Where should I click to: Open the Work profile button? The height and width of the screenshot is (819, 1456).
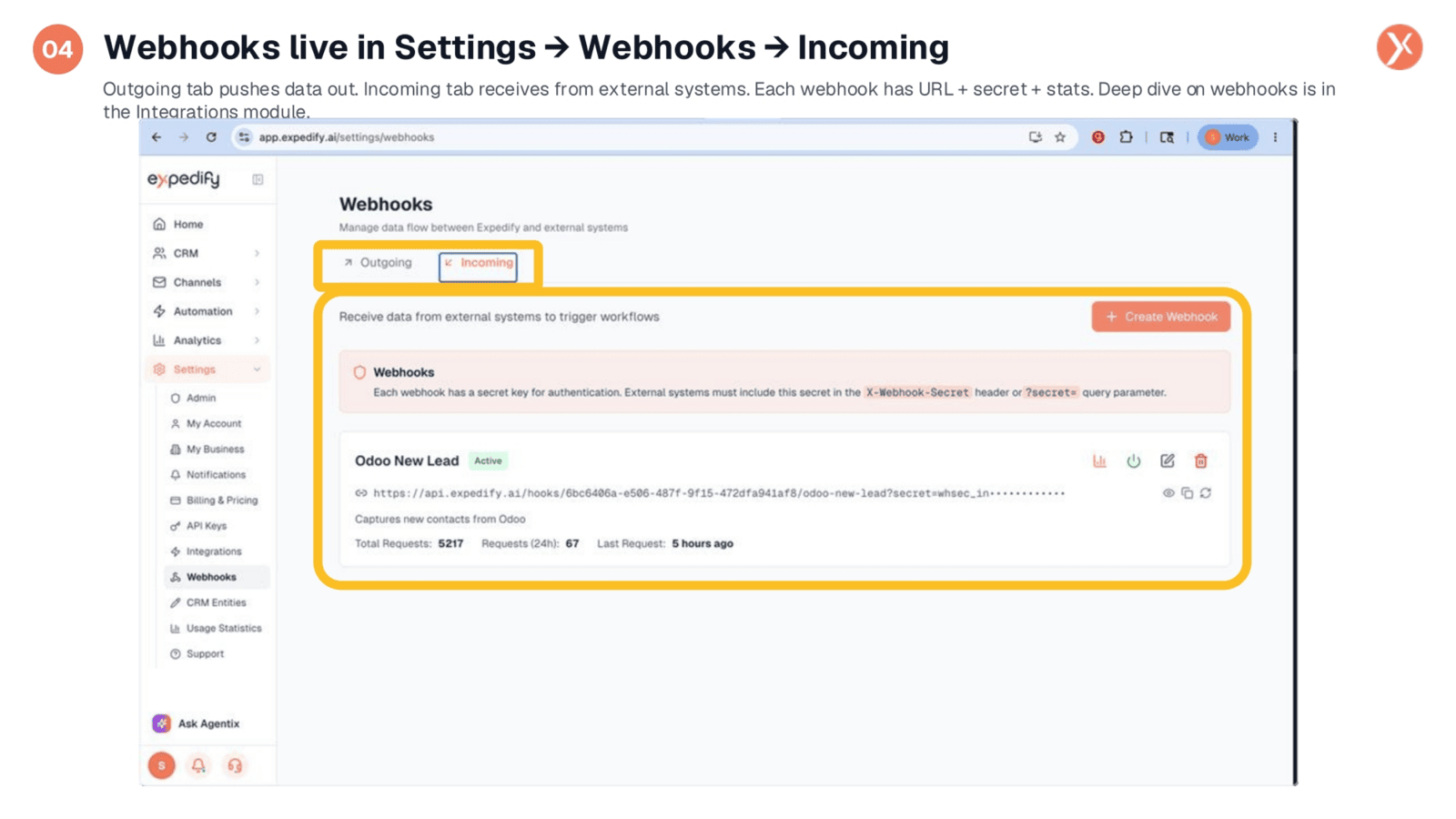coord(1228,137)
